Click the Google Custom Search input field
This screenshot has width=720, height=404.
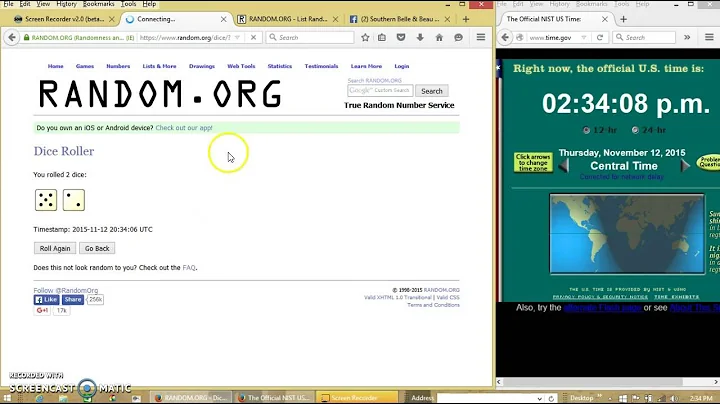[x=380, y=91]
